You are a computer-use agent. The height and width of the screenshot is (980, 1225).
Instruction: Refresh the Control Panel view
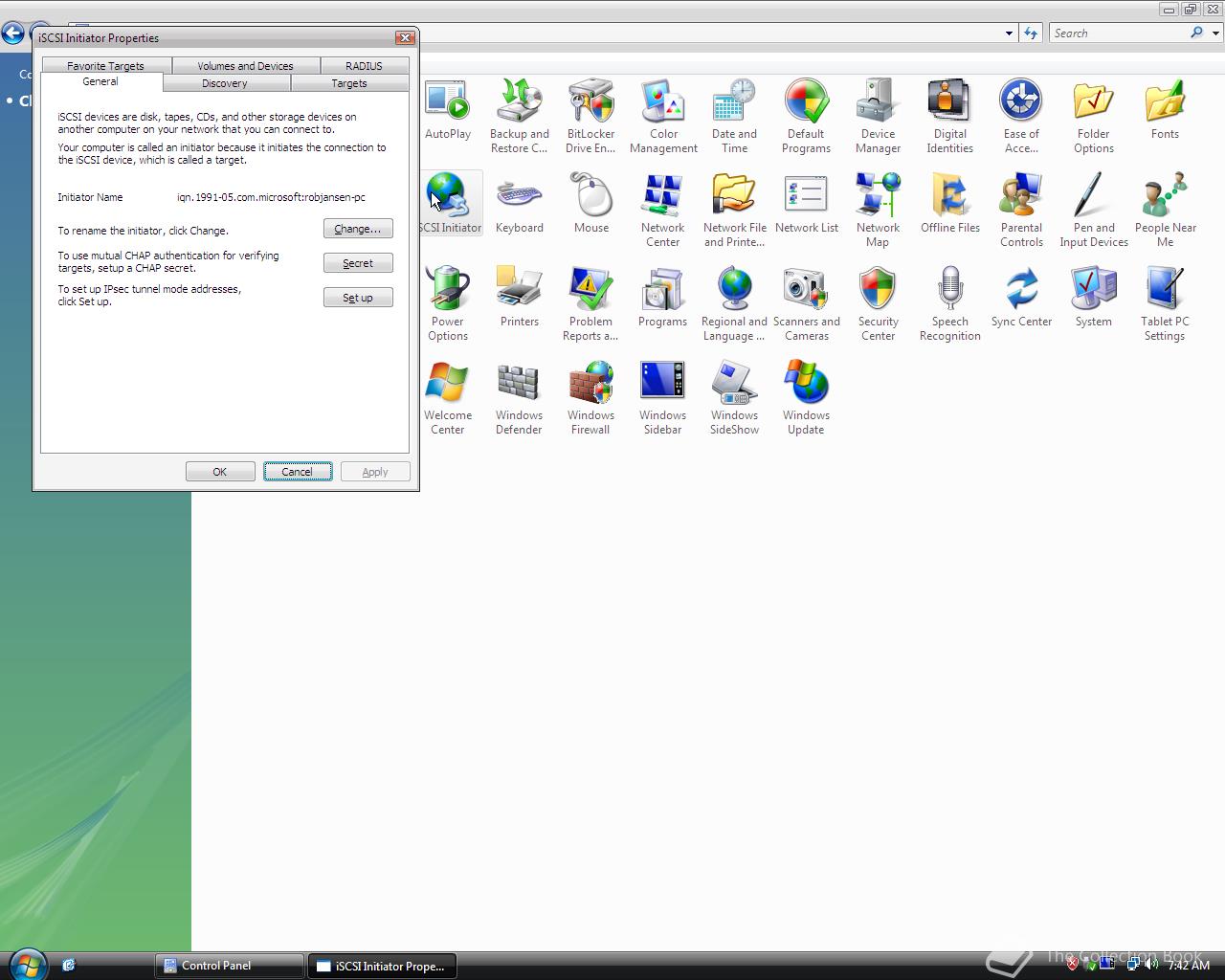pos(1031,33)
